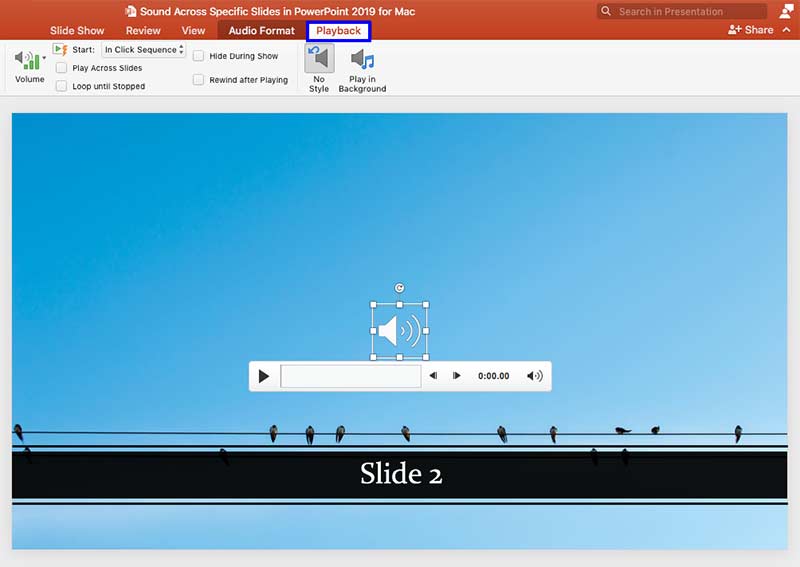Open the user account icon
Screen dimensions: 800x567
787,11
